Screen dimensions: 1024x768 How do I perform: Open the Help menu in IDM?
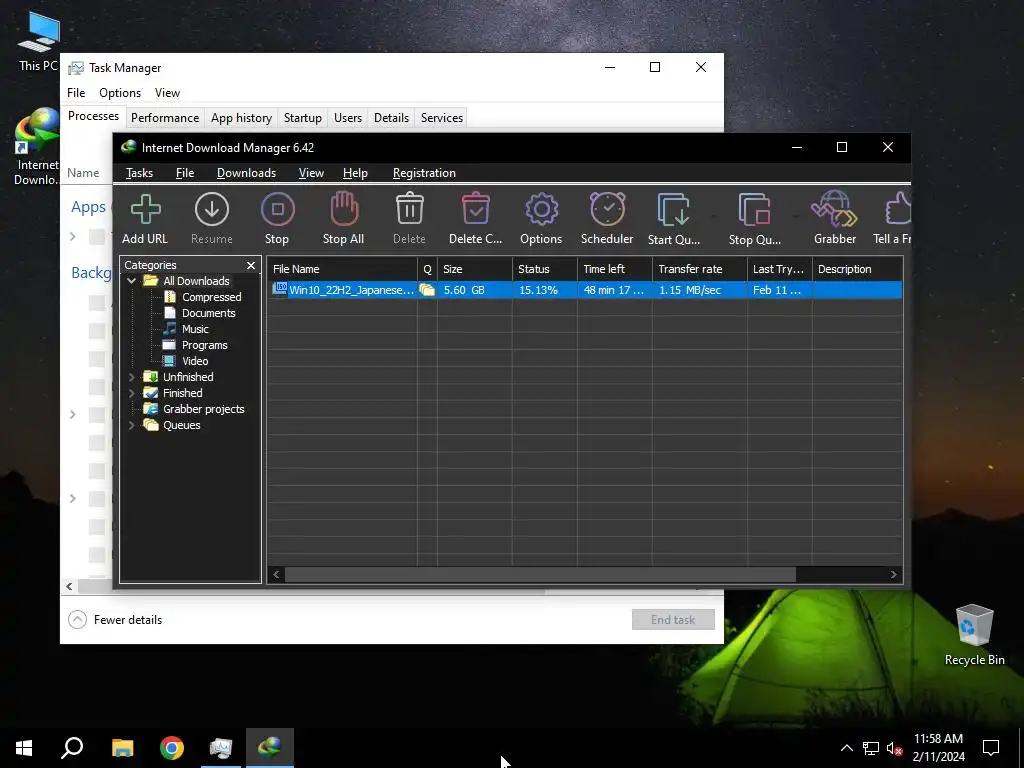point(355,173)
